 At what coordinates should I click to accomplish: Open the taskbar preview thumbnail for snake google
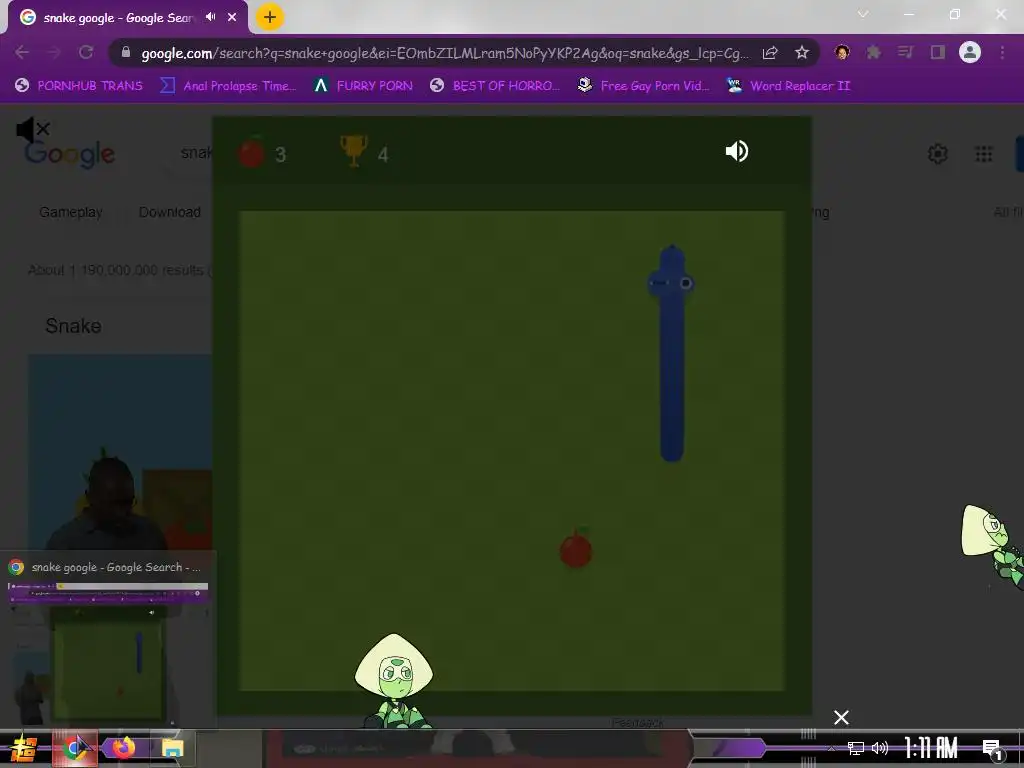pyautogui.click(x=108, y=640)
